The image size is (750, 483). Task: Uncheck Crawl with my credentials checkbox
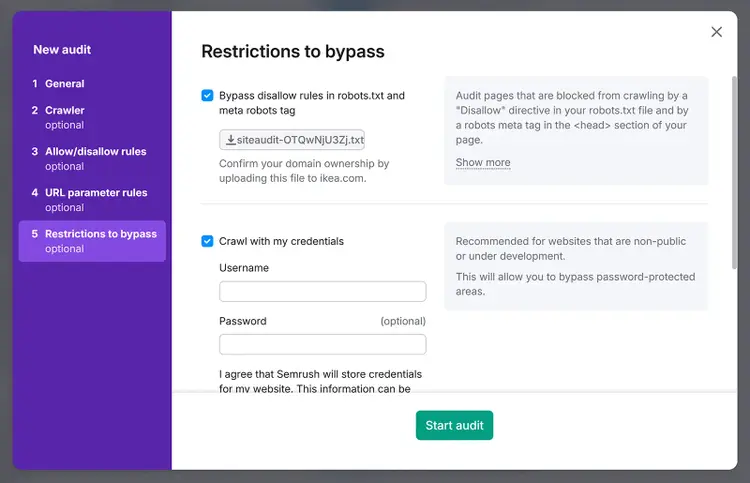tap(207, 241)
